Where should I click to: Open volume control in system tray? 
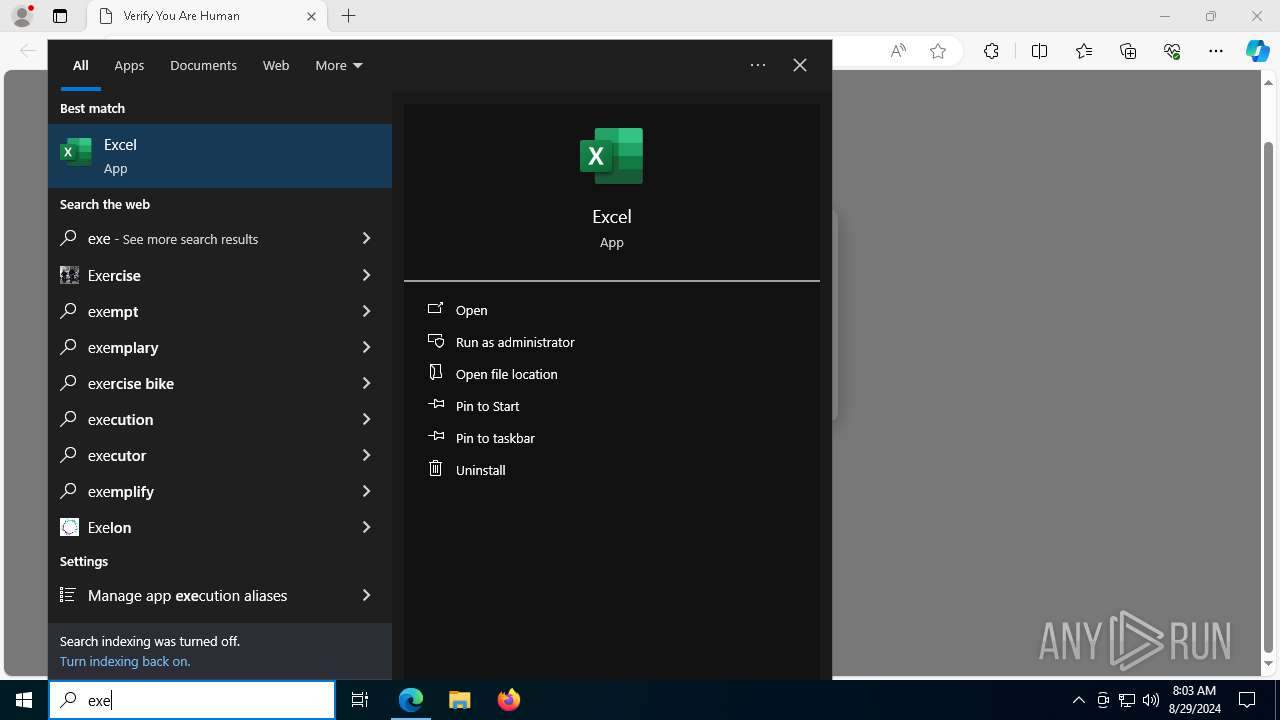click(x=1151, y=700)
